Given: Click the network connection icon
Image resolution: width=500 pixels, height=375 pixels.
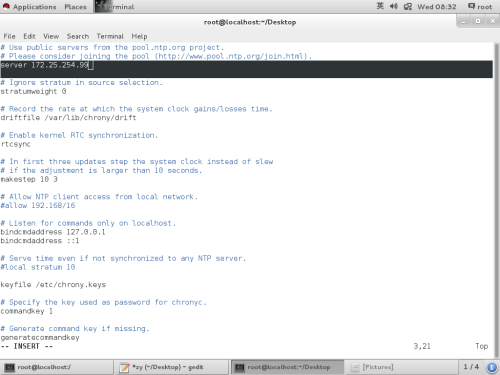Looking at the screenshot, I should point(408,7).
